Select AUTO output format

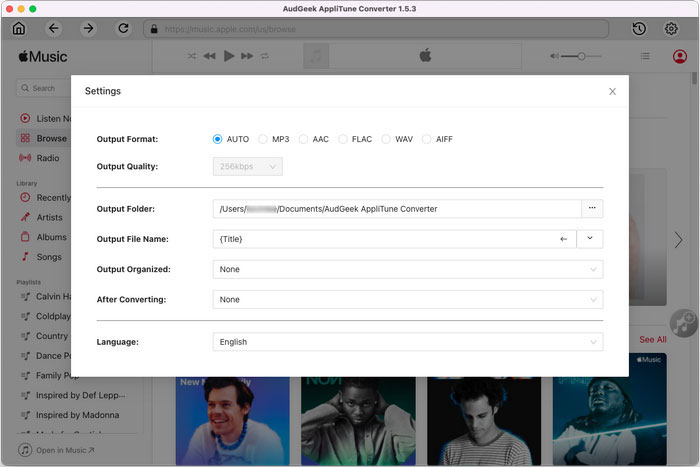coord(231,139)
